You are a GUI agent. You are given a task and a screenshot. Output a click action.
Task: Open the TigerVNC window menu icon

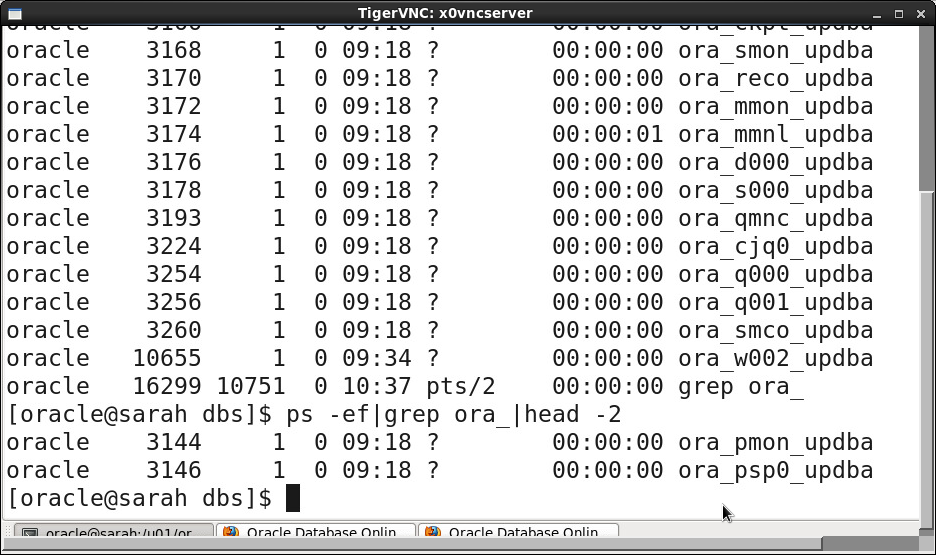[14, 13]
